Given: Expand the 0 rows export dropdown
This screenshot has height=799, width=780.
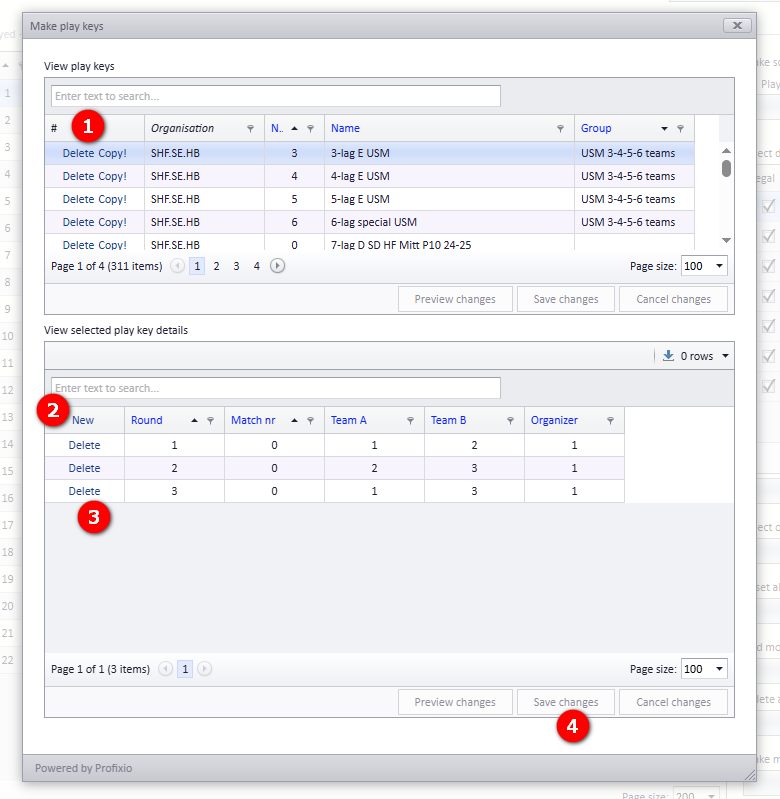Looking at the screenshot, I should [x=725, y=356].
